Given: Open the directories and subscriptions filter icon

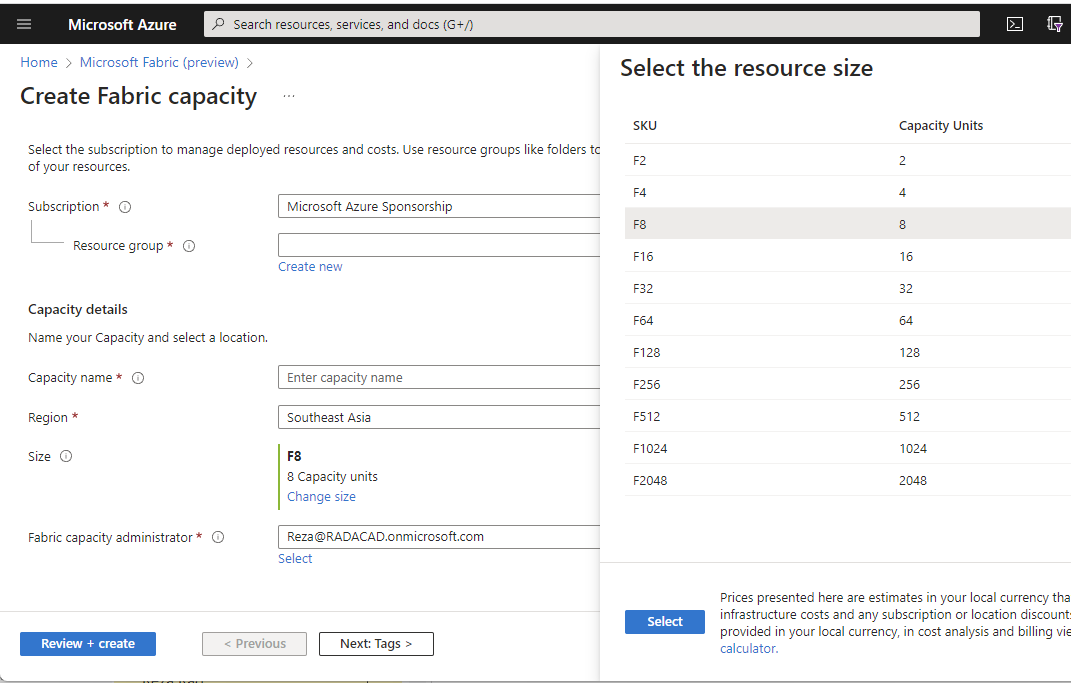Looking at the screenshot, I should (1054, 24).
